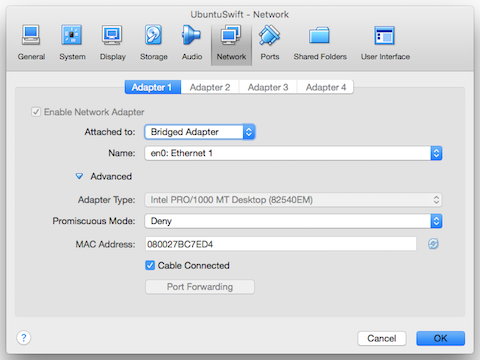Switch to the Adapter 2 tab
Viewport: 480px width, 360px height.
210,87
